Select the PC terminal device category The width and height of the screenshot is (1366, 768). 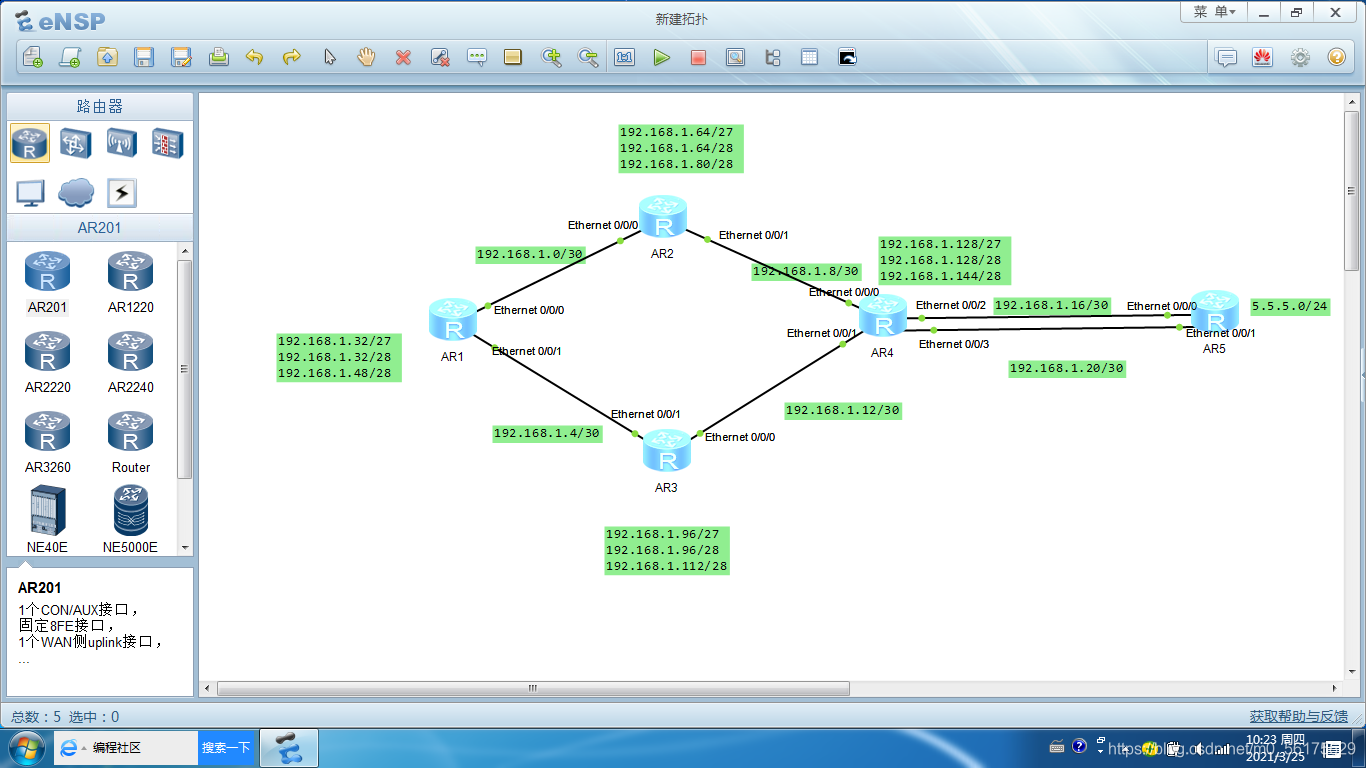click(x=30, y=193)
